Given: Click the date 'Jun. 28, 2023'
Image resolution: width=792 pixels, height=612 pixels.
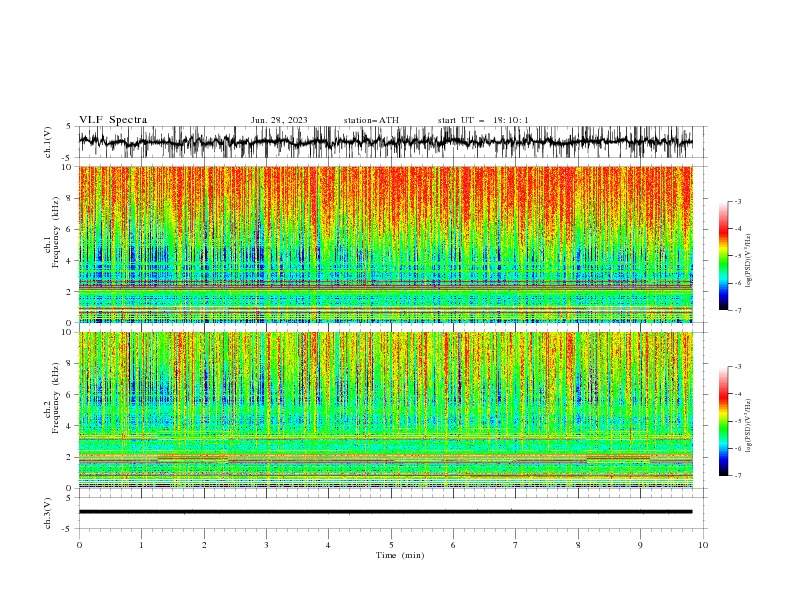Looking at the screenshot, I should click(279, 120).
